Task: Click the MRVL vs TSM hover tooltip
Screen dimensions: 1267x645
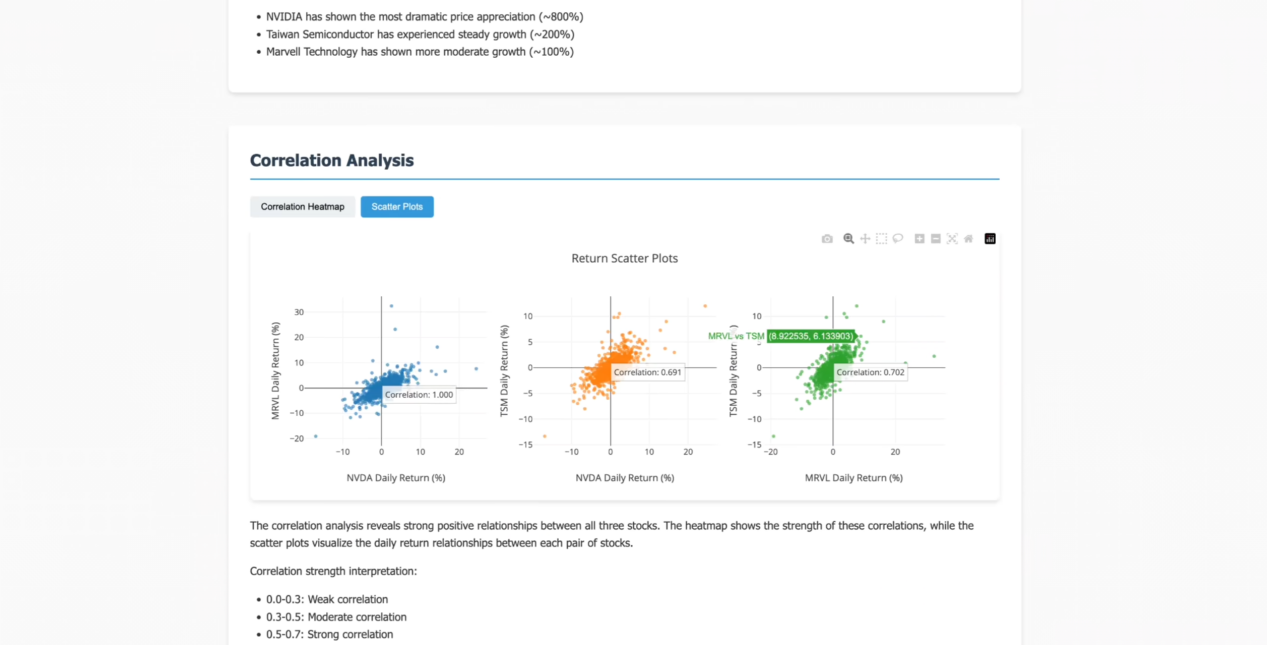Action: (811, 337)
